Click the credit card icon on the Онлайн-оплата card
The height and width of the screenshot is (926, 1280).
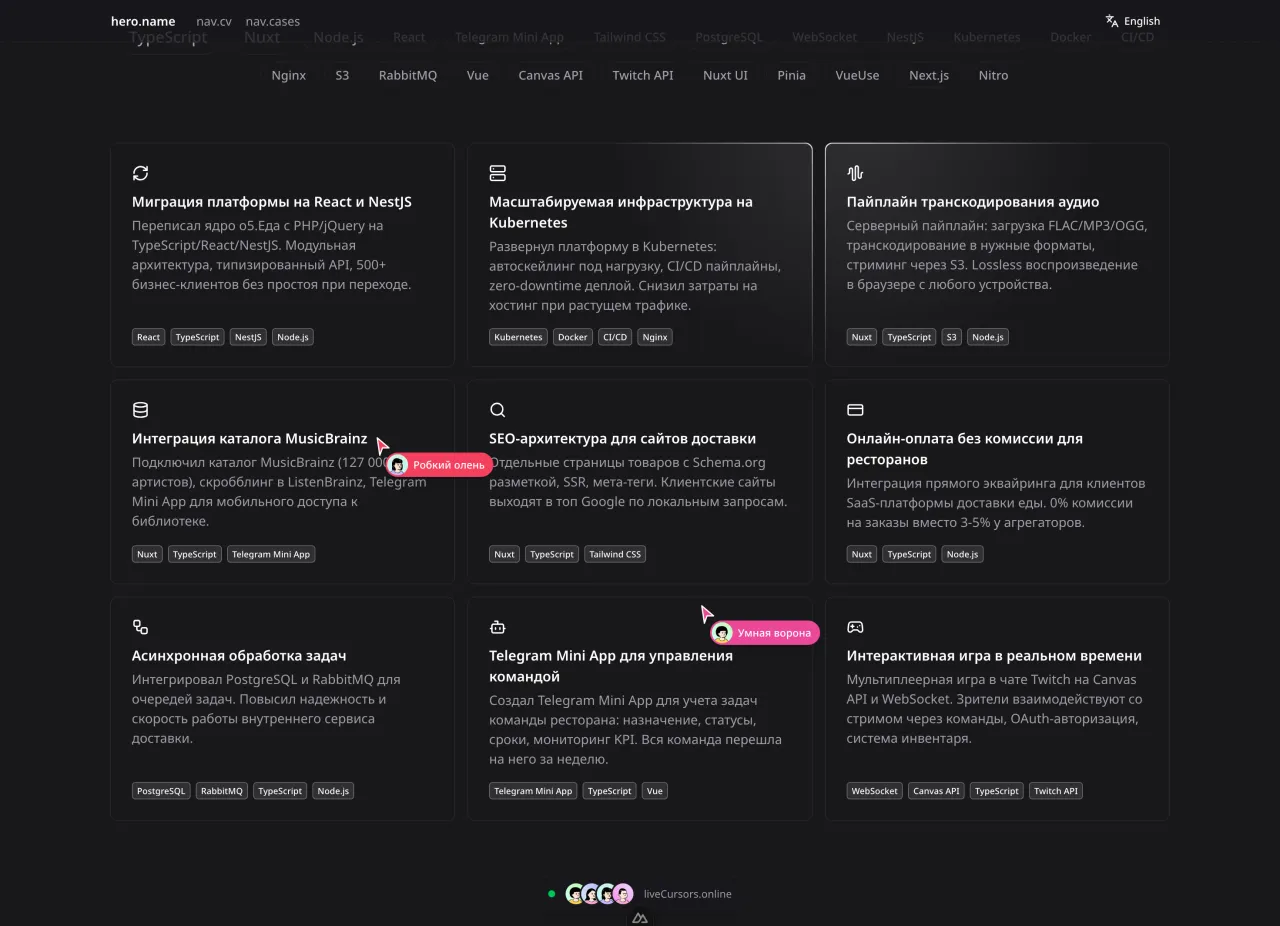tap(855, 410)
